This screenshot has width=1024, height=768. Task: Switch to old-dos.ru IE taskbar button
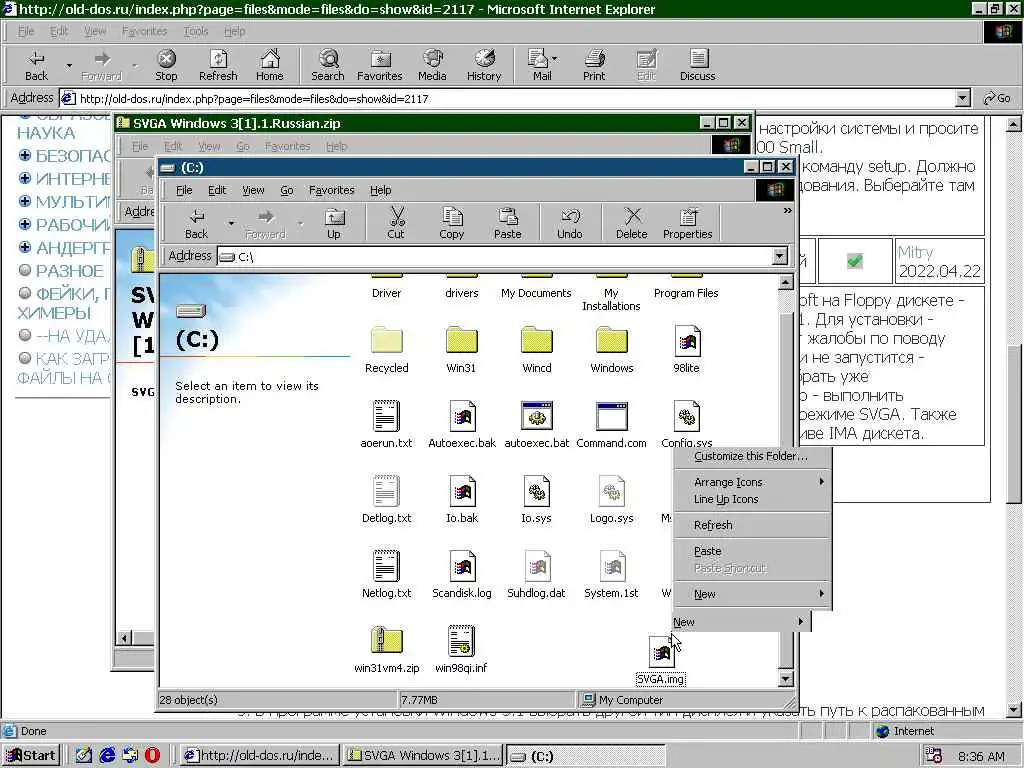pyautogui.click(x=259, y=755)
